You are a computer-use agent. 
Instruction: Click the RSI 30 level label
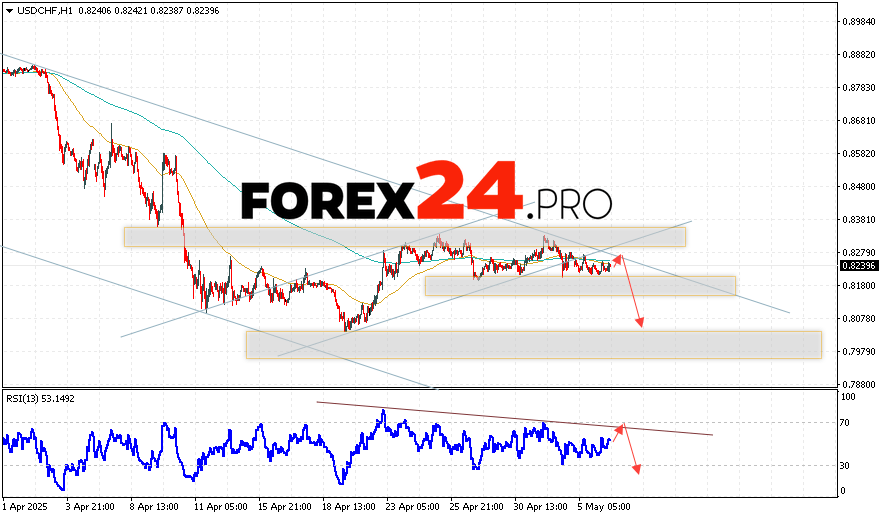[x=845, y=465]
